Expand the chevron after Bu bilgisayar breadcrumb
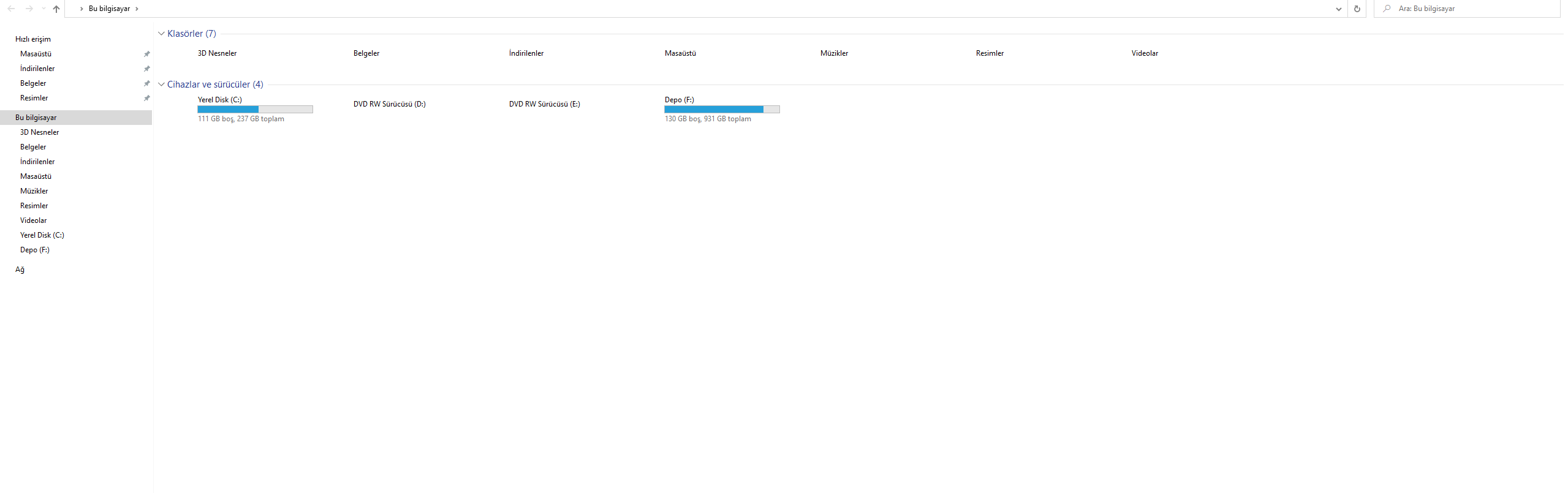1568x493 pixels. (x=137, y=9)
